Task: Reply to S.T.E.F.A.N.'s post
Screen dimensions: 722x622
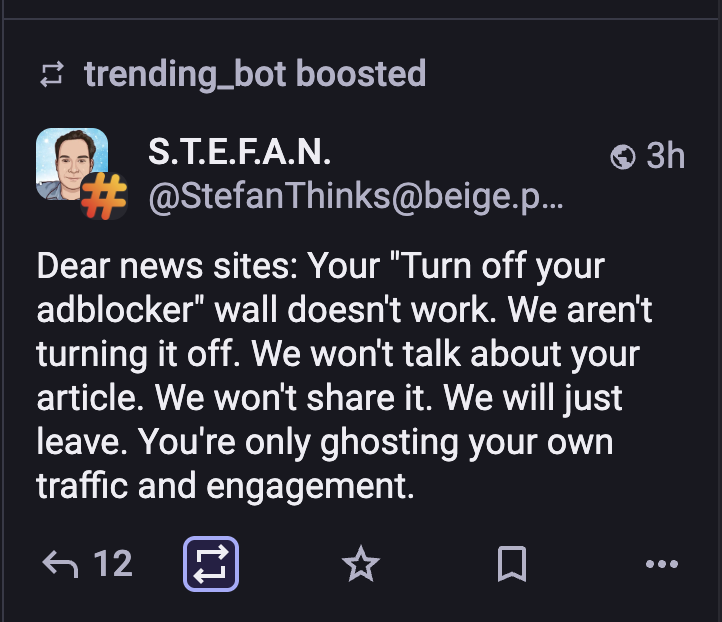Action: pos(62,565)
